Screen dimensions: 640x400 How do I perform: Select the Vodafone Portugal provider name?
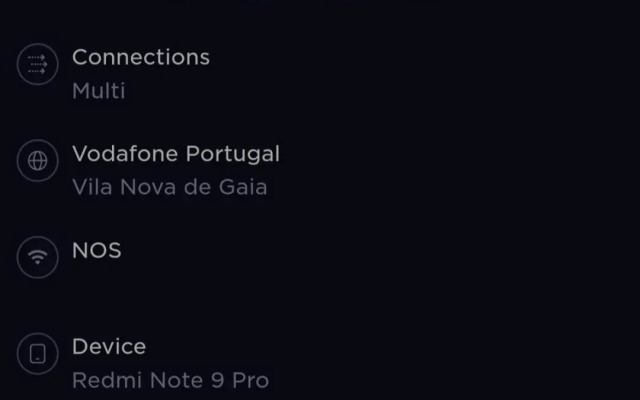176,154
